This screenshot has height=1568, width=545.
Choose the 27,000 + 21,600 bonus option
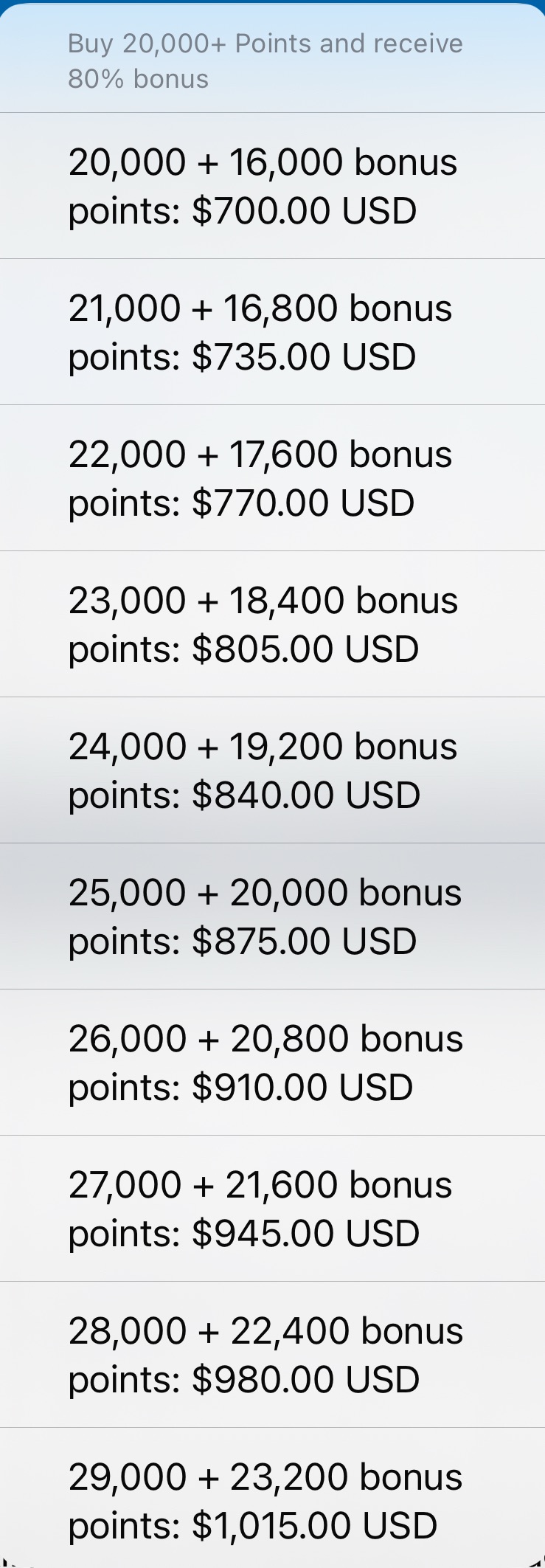point(272,1209)
